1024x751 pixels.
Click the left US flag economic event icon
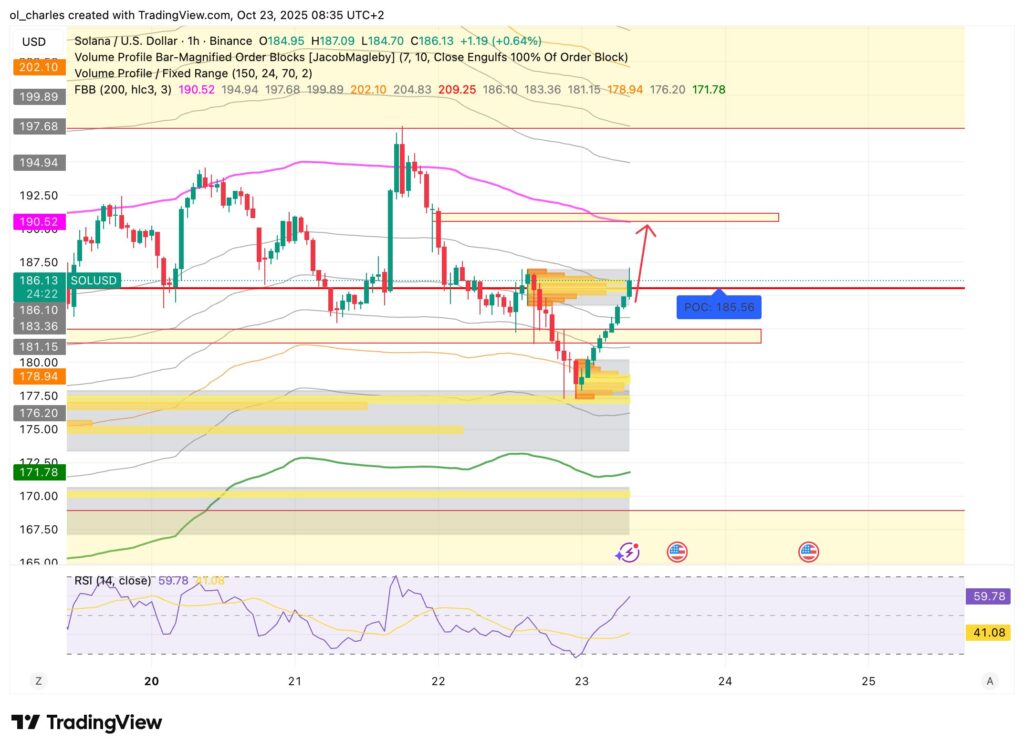pyautogui.click(x=677, y=551)
